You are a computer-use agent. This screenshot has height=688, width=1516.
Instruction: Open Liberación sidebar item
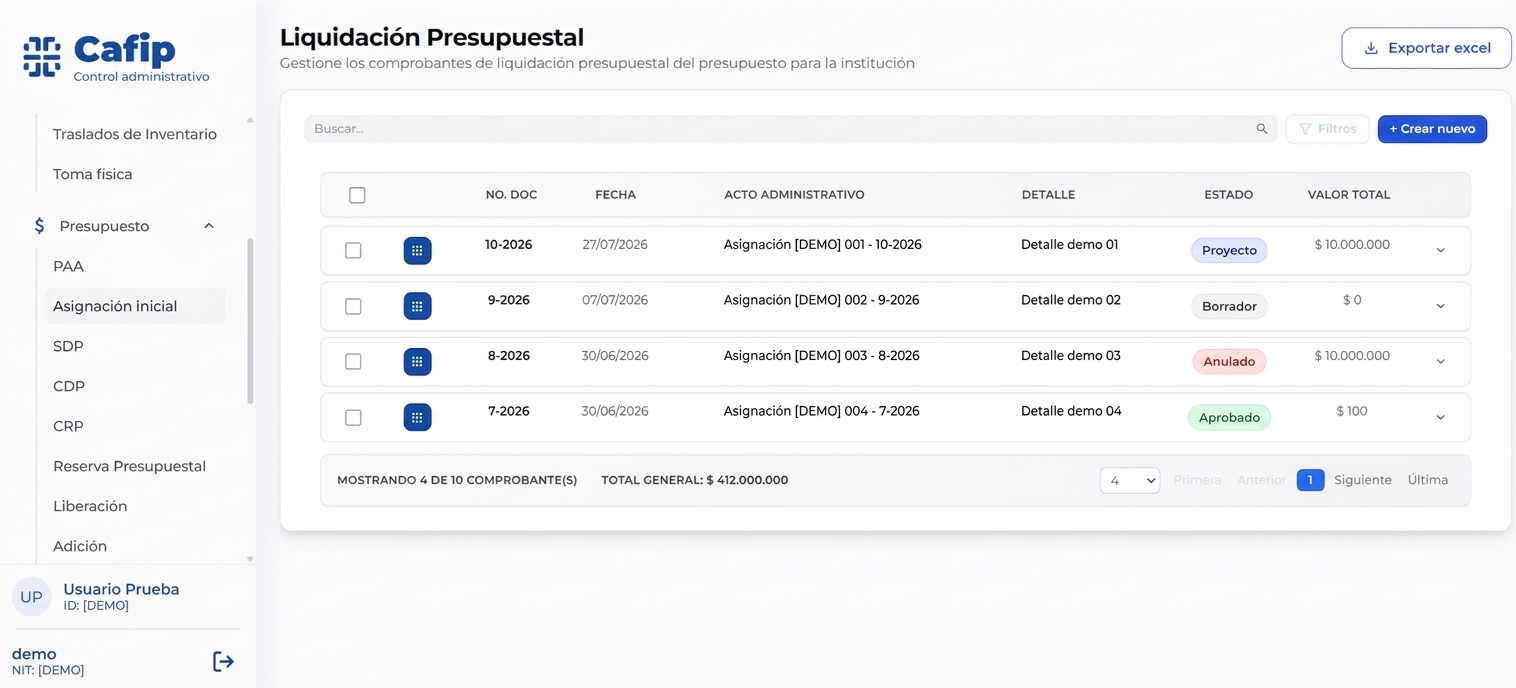(90, 506)
